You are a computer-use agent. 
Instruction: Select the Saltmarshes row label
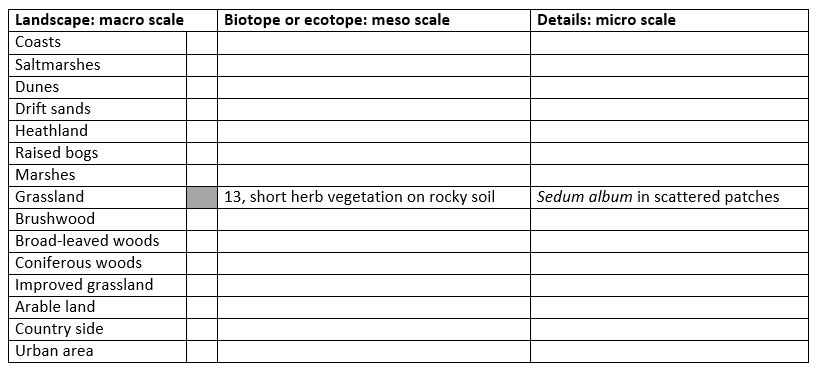[97, 65]
